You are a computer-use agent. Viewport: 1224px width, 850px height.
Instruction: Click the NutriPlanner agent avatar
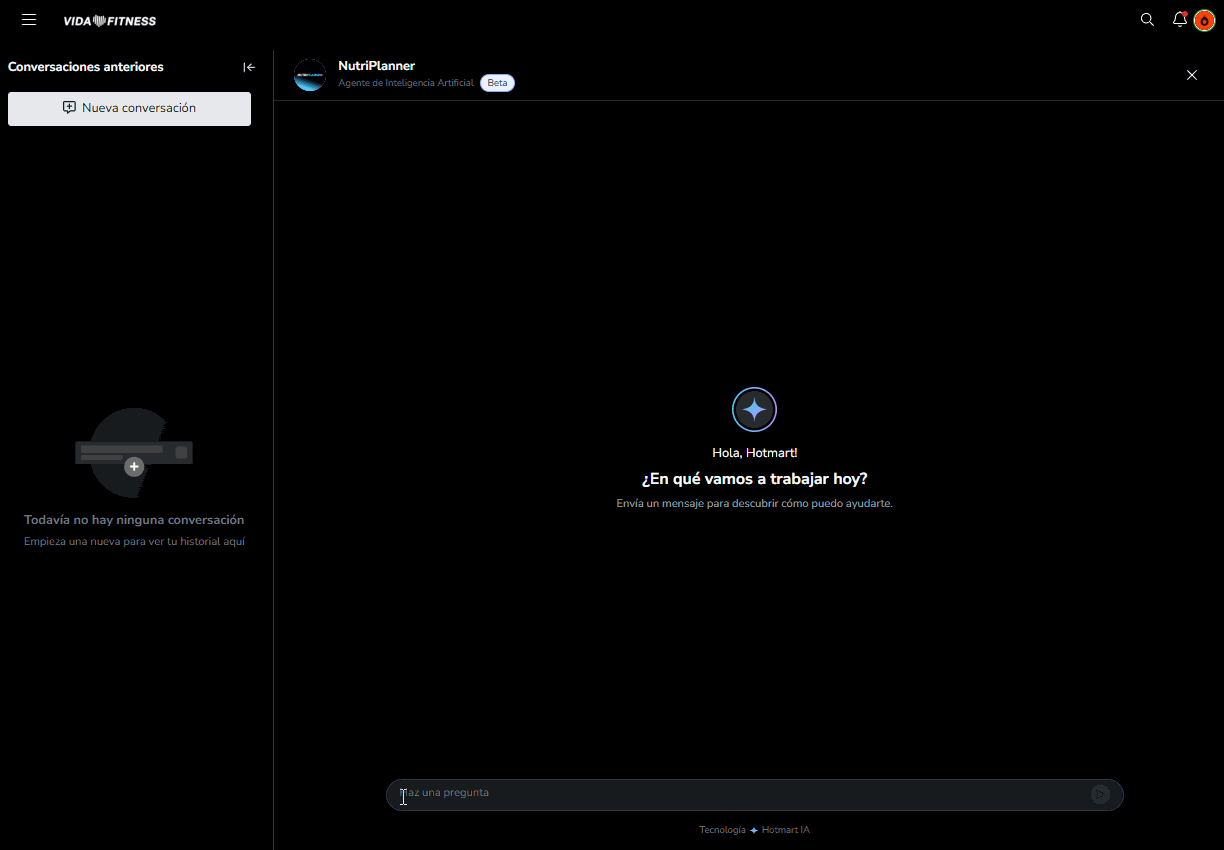pos(310,75)
